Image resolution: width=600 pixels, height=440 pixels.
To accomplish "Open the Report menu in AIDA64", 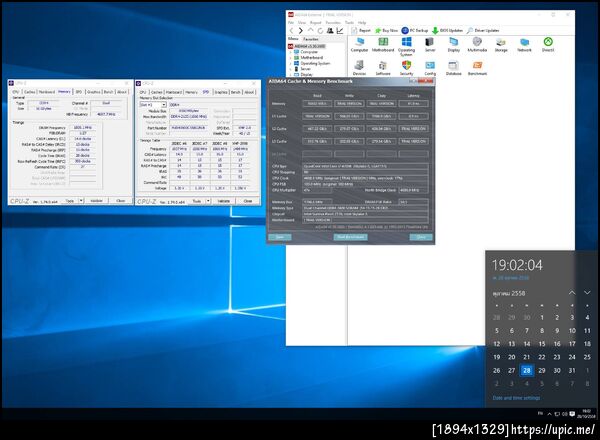I will (316, 23).
